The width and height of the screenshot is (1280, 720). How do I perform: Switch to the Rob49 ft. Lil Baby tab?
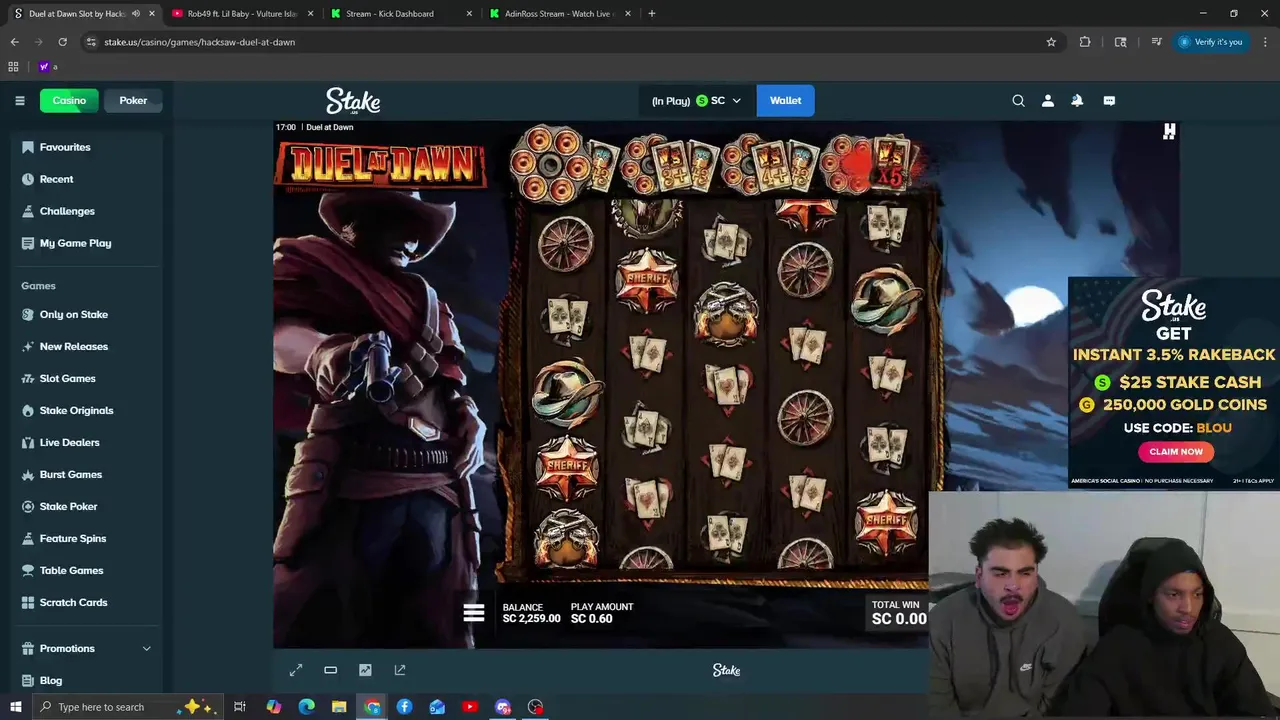(241, 14)
